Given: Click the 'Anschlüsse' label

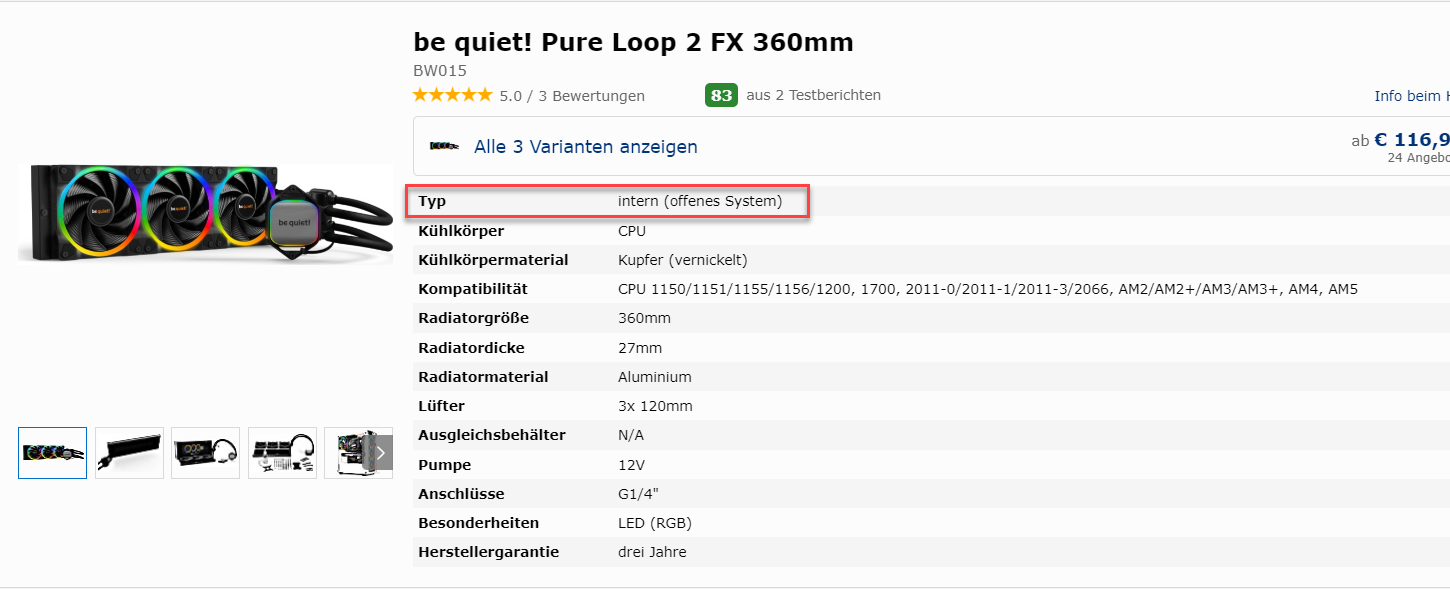Looking at the screenshot, I should tap(461, 494).
